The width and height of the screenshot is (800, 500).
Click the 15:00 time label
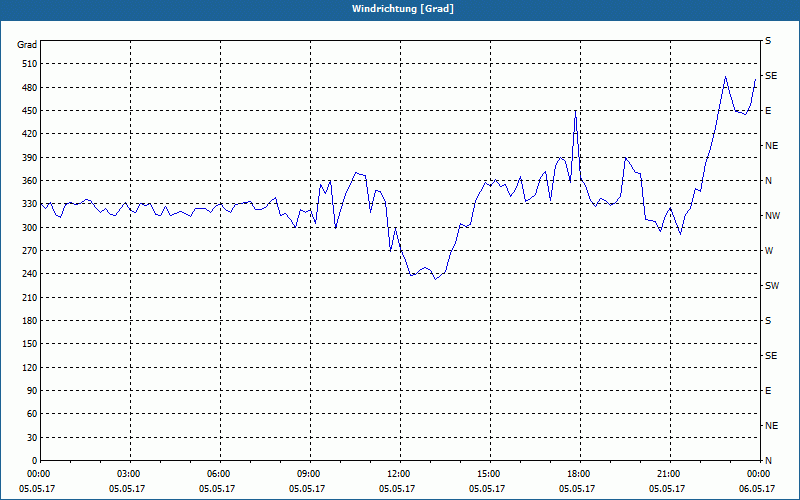point(490,474)
